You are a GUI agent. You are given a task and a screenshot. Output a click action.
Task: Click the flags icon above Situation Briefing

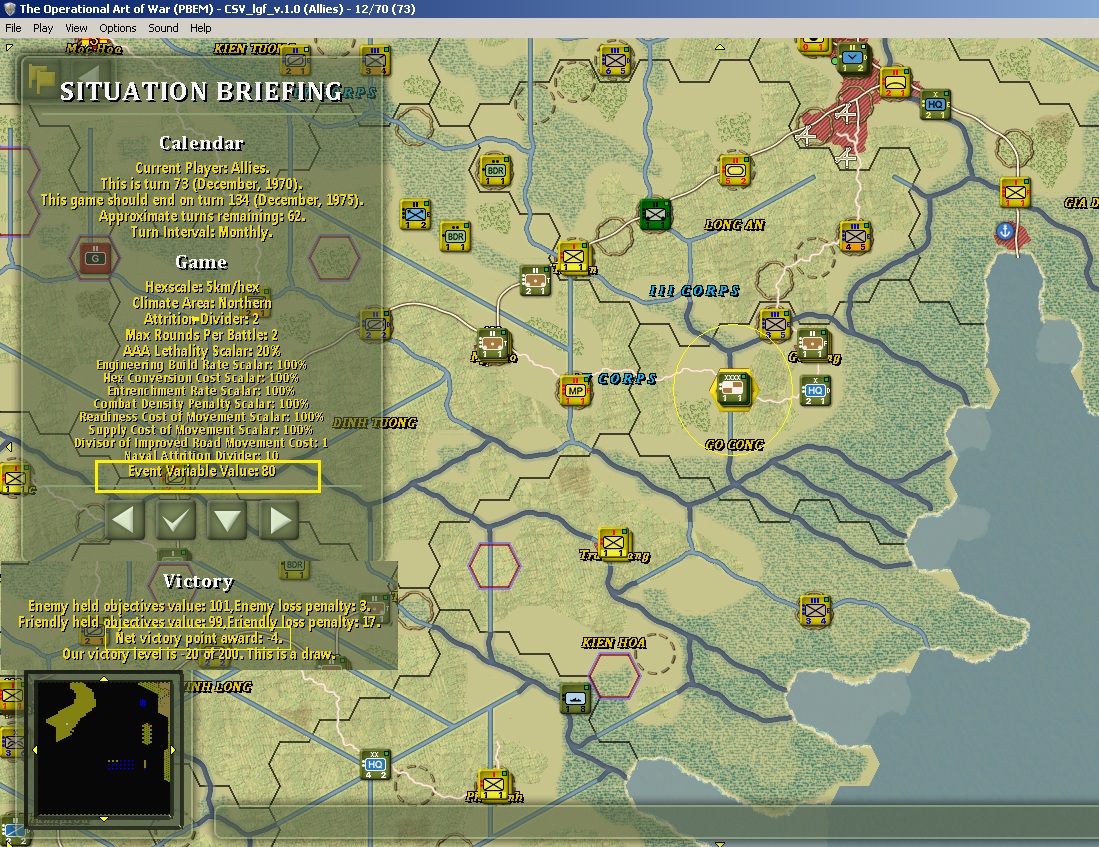tap(42, 77)
